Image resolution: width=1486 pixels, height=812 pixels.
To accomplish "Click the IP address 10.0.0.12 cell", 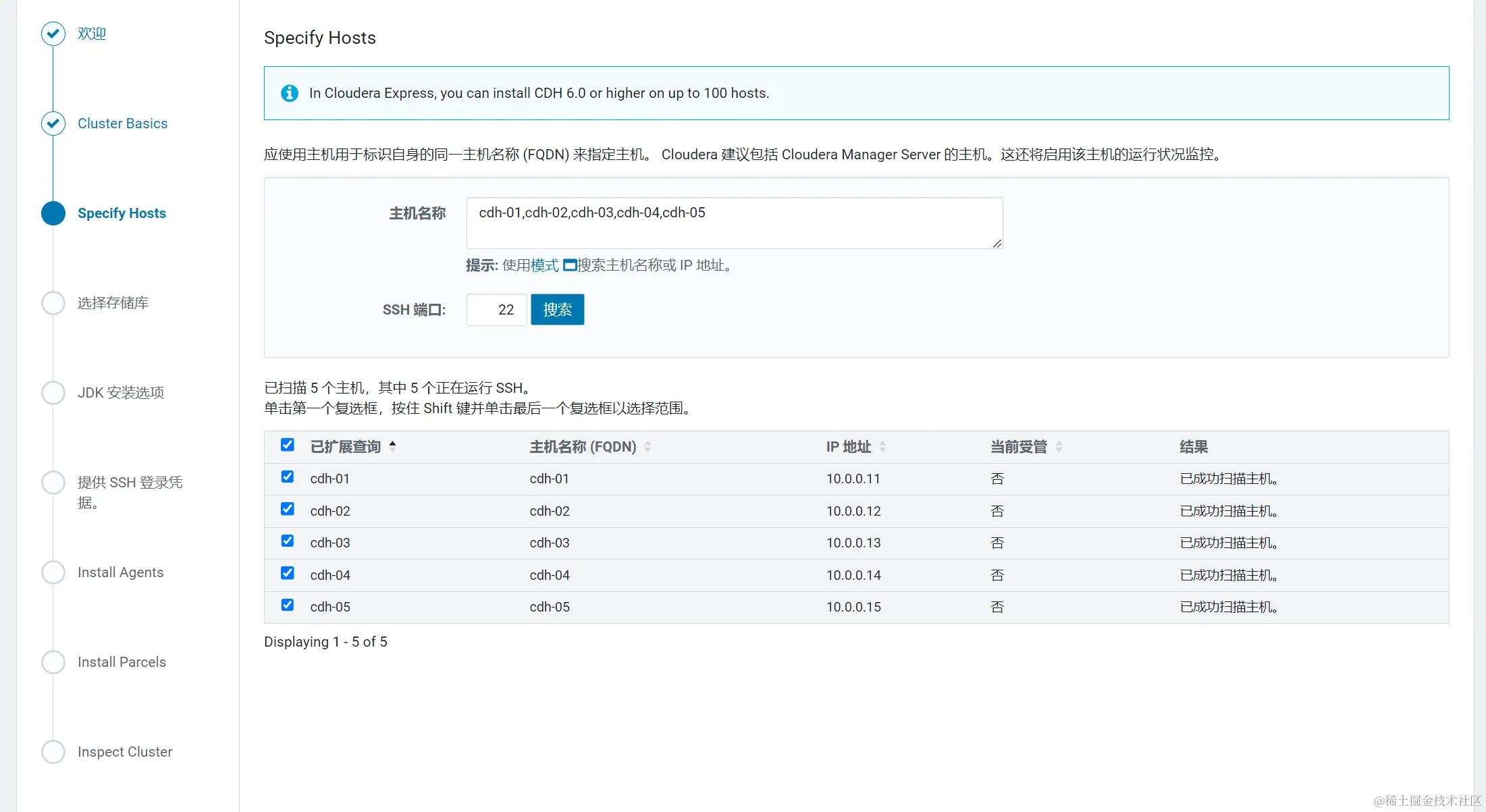I will click(853, 512).
